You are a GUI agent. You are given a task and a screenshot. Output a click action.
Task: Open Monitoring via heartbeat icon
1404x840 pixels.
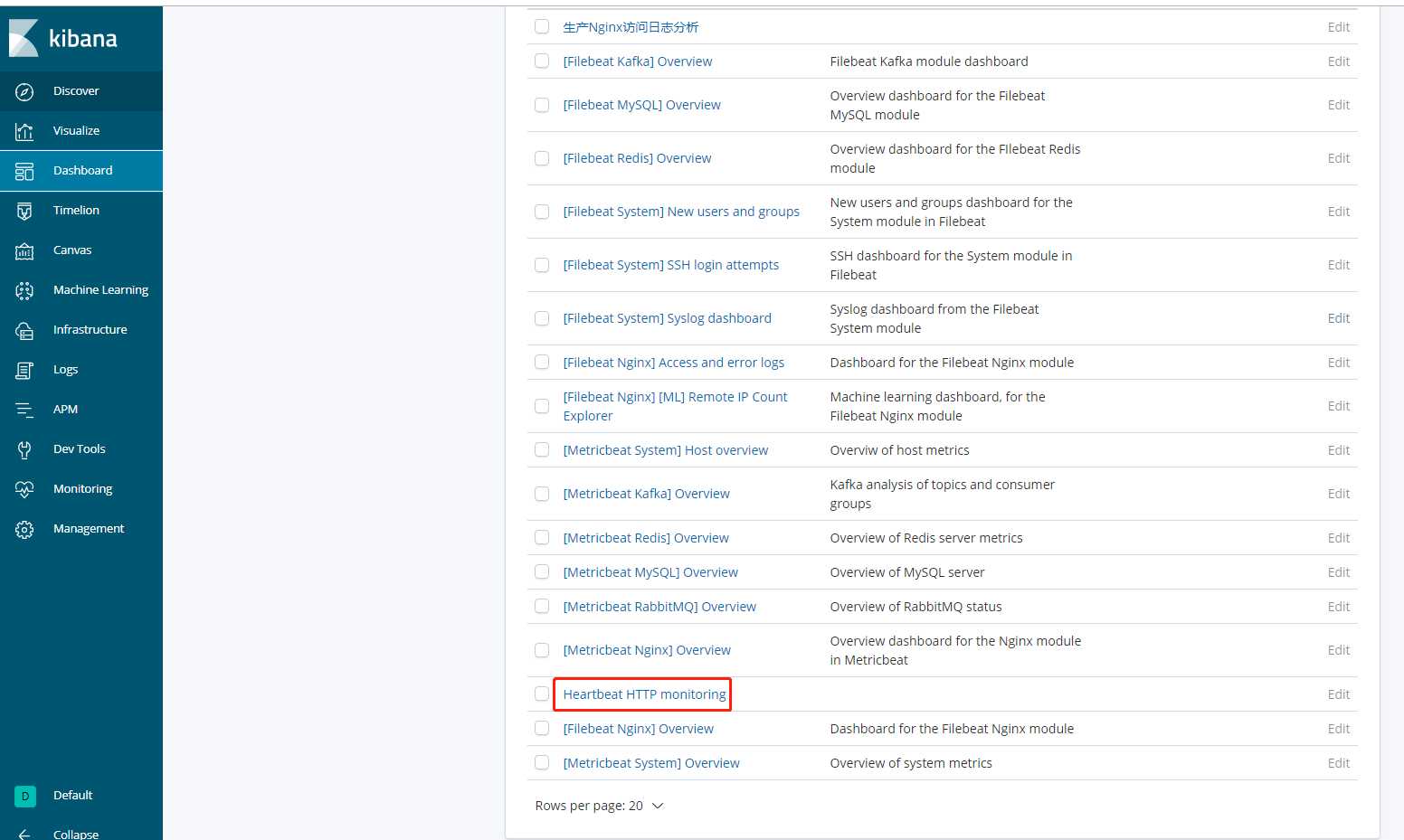pos(24,489)
